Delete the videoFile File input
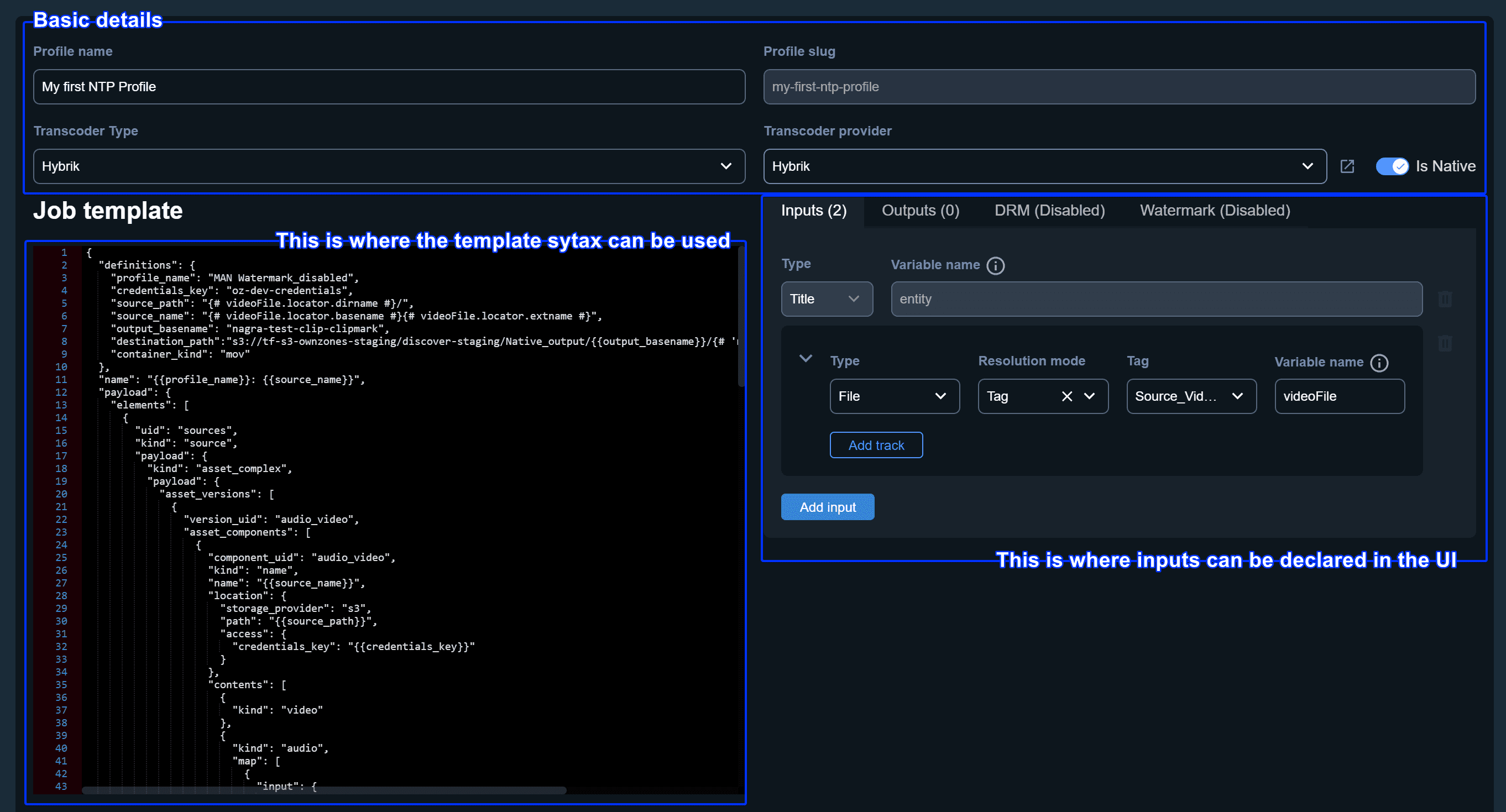This screenshot has width=1506, height=812. click(1445, 344)
